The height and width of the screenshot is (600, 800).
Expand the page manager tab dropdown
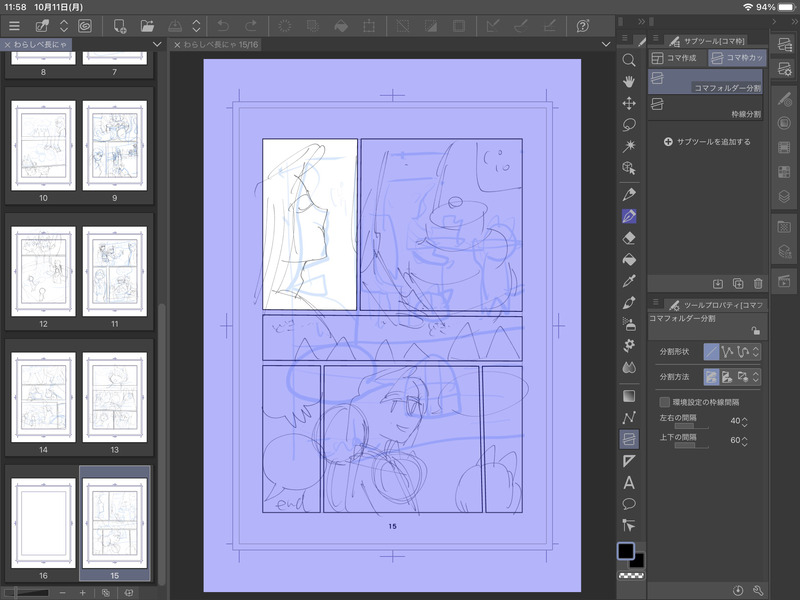pyautogui.click(x=157, y=44)
